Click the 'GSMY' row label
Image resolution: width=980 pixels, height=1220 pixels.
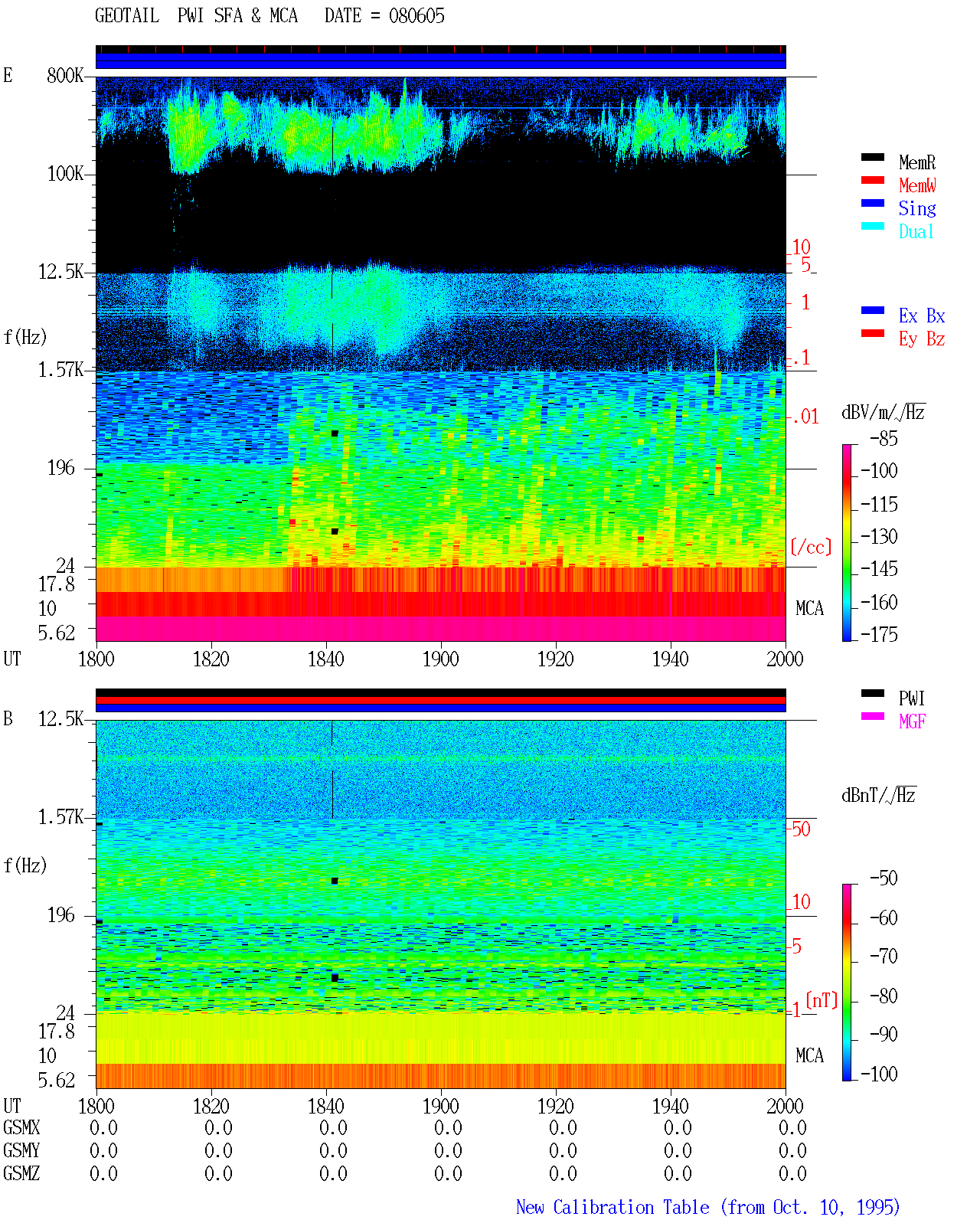(21, 1150)
